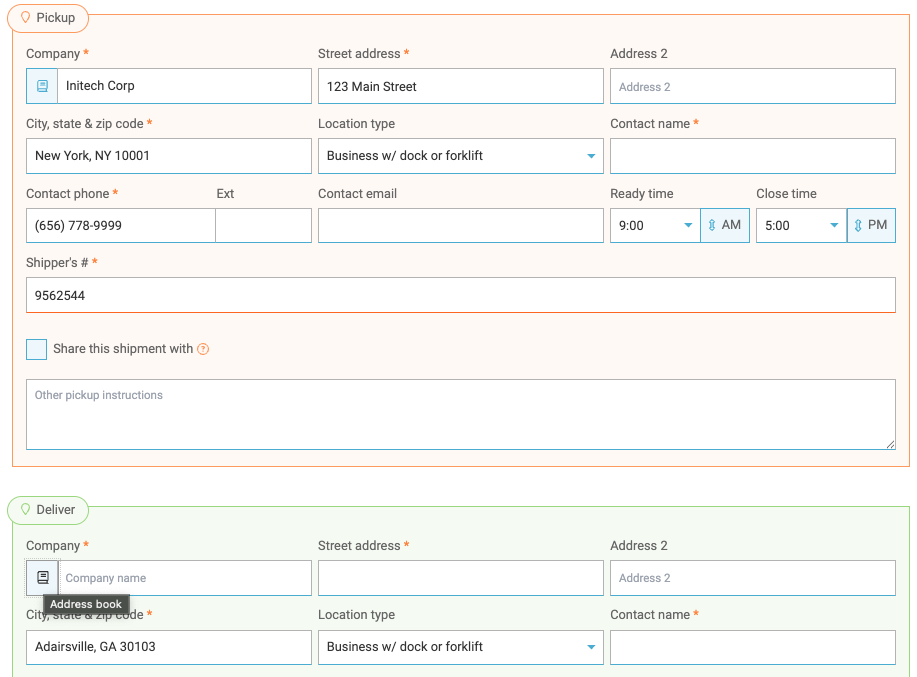Open the Pickup Location type dropdown
The height and width of the screenshot is (677, 917).
pyautogui.click(x=591, y=156)
